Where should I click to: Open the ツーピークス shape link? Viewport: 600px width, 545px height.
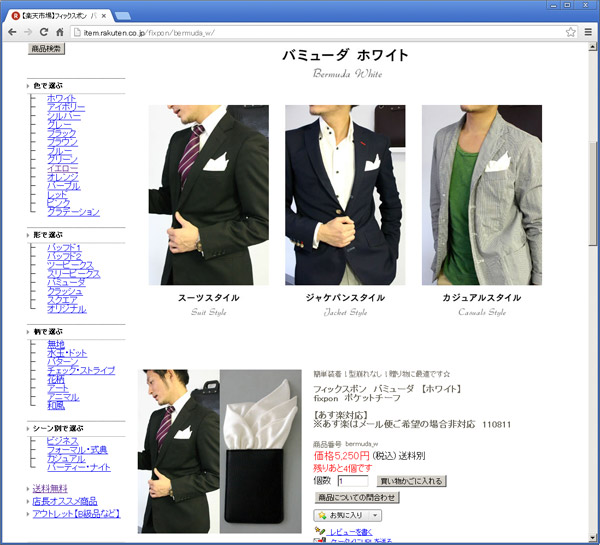(x=70, y=265)
